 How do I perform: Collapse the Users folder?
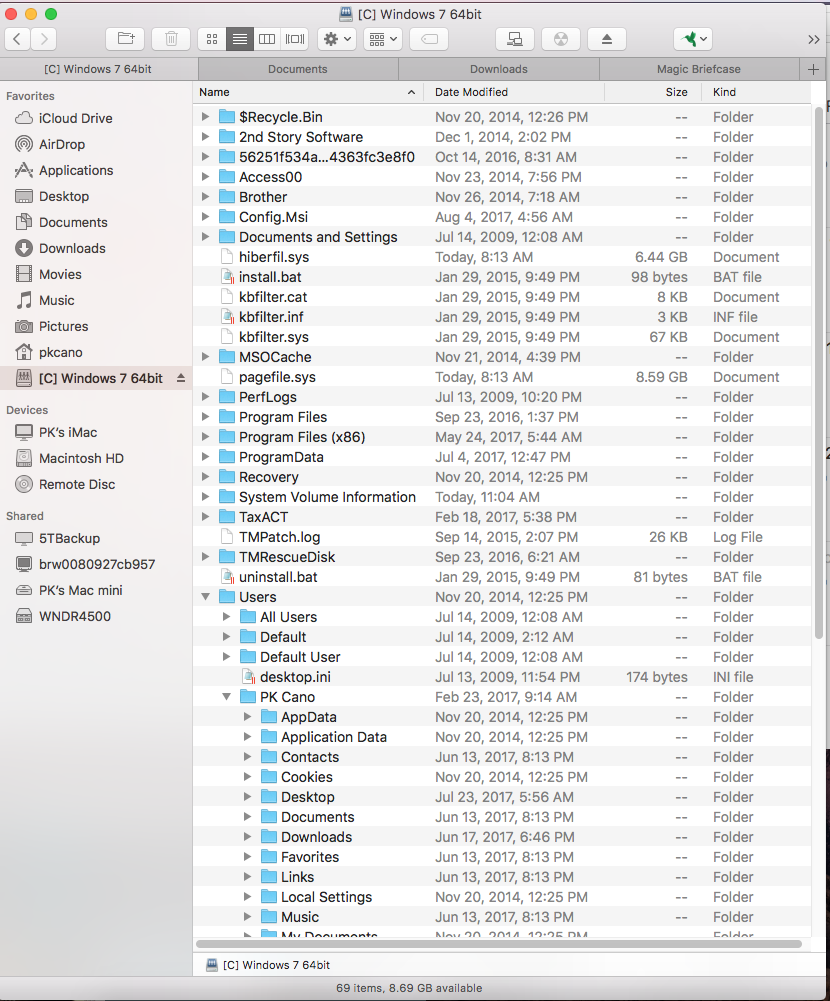pyautogui.click(x=206, y=597)
